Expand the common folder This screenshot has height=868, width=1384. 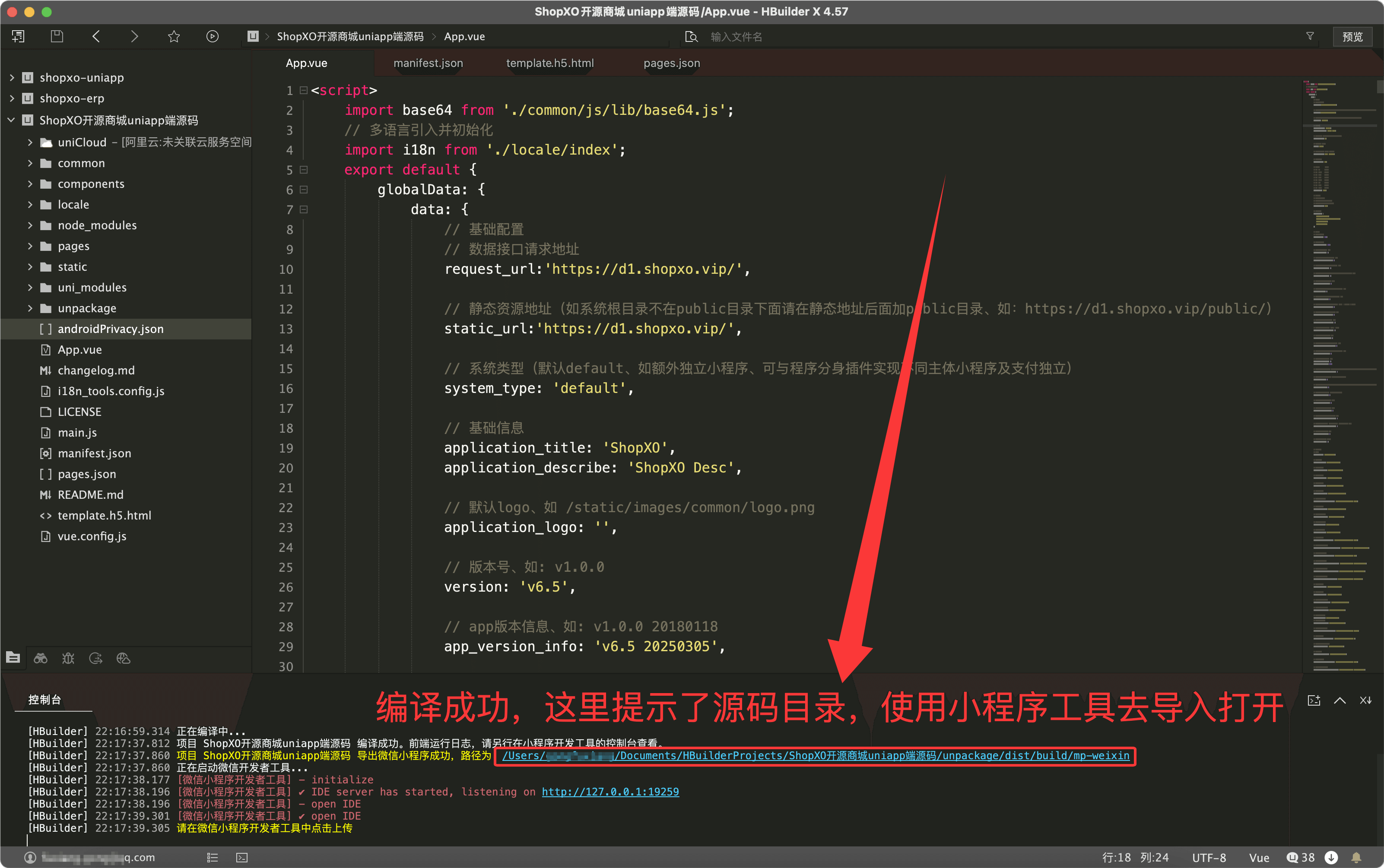coord(30,163)
